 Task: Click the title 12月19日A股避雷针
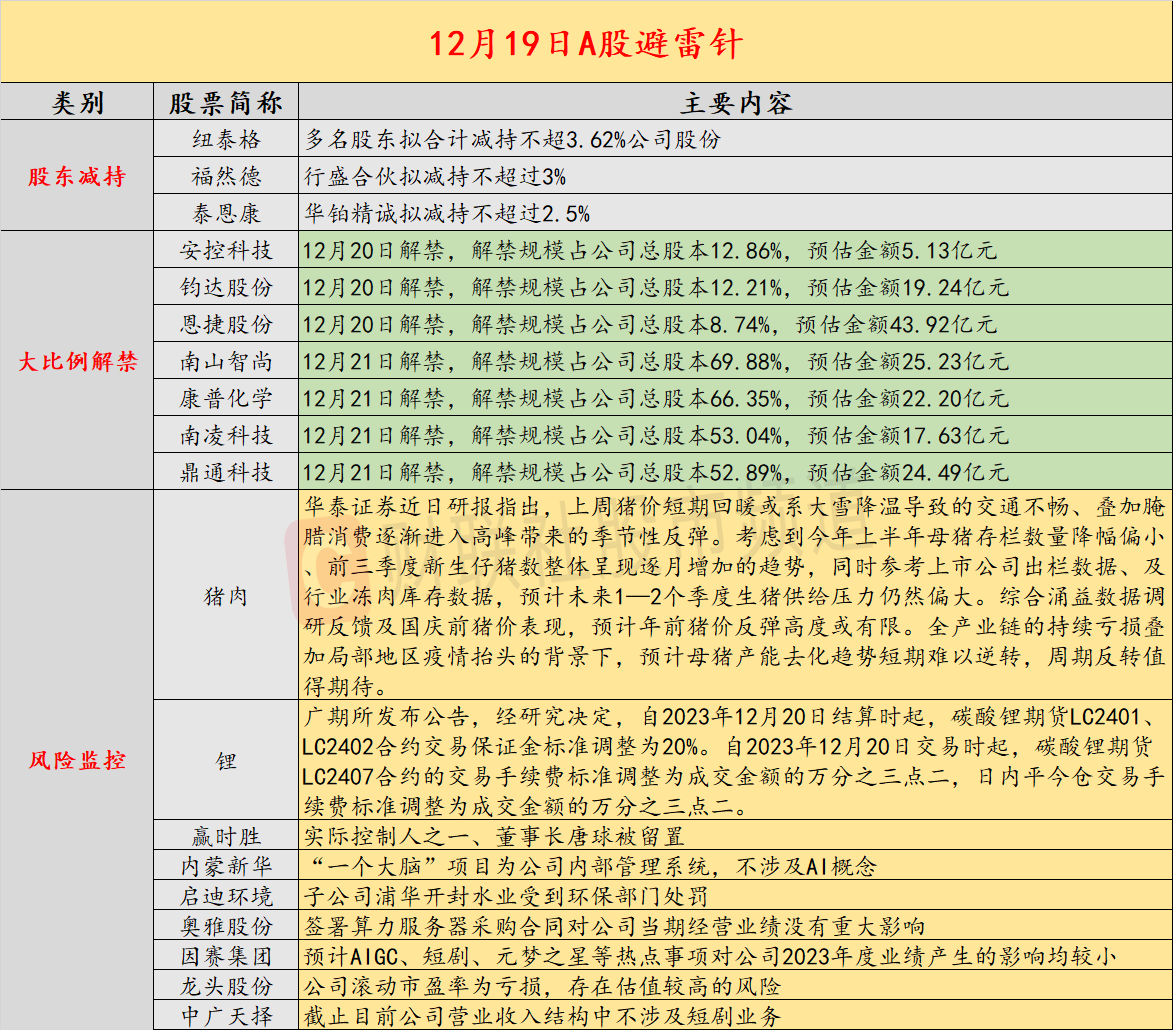pyautogui.click(x=586, y=43)
